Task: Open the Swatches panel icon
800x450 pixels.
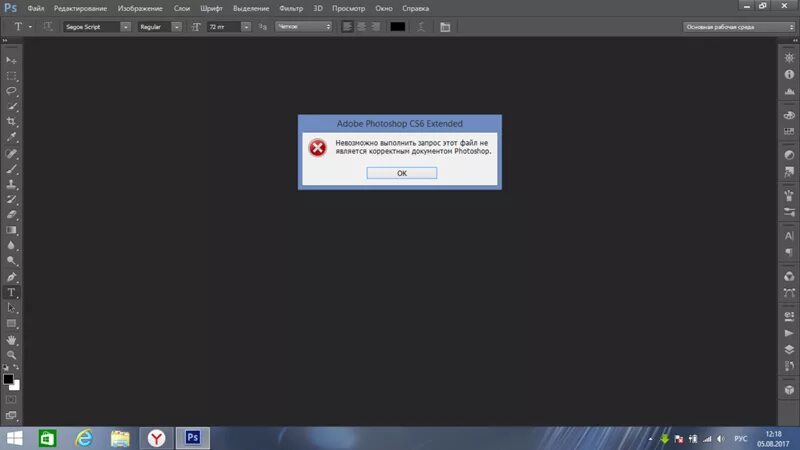Action: tap(789, 132)
